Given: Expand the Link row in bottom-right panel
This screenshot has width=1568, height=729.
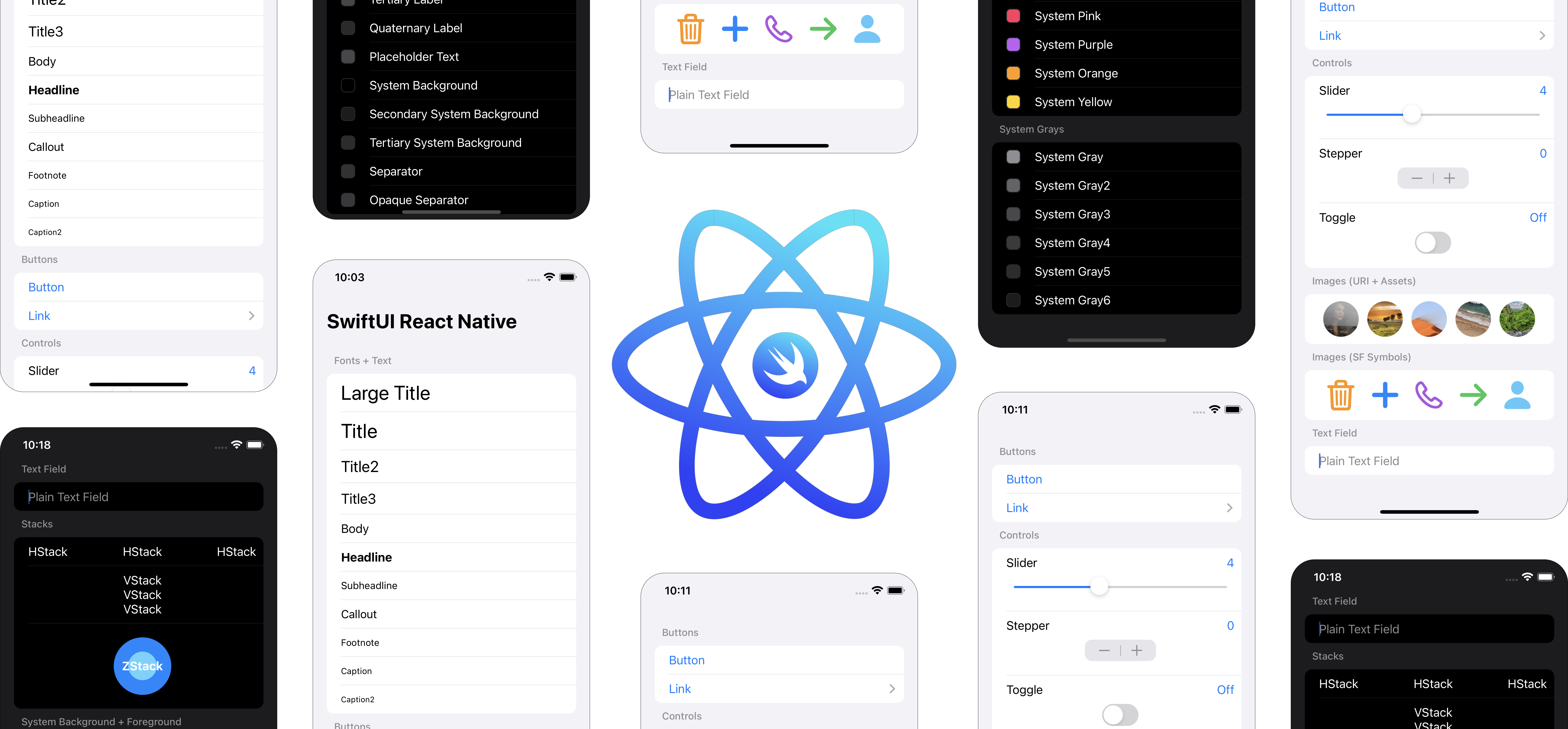Looking at the screenshot, I should pyautogui.click(x=1543, y=35).
